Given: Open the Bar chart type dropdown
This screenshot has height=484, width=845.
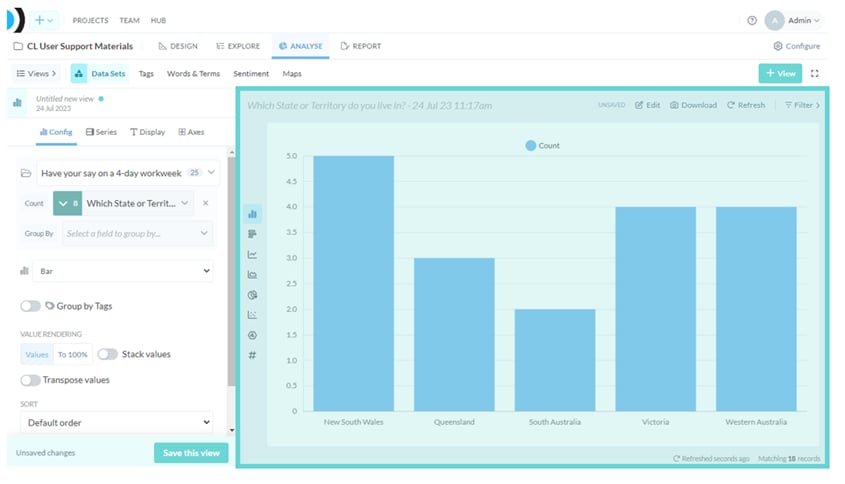Looking at the screenshot, I should click(x=123, y=271).
